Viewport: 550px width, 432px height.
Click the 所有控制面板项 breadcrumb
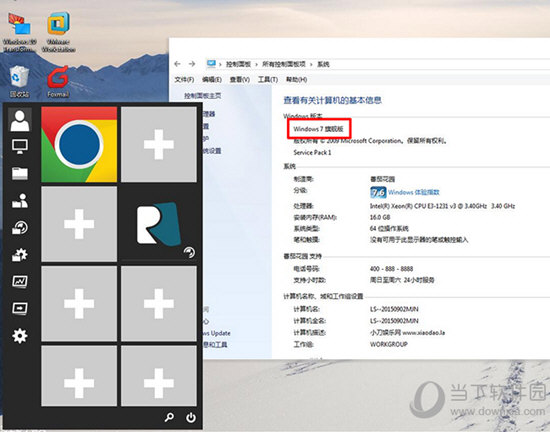pyautogui.click(x=284, y=64)
